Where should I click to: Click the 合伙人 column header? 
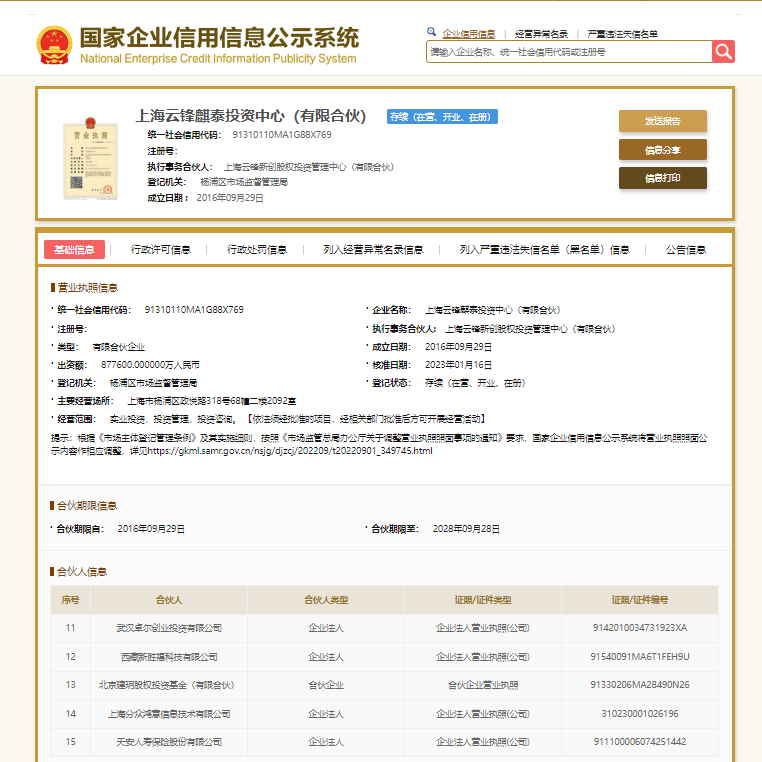[169, 600]
